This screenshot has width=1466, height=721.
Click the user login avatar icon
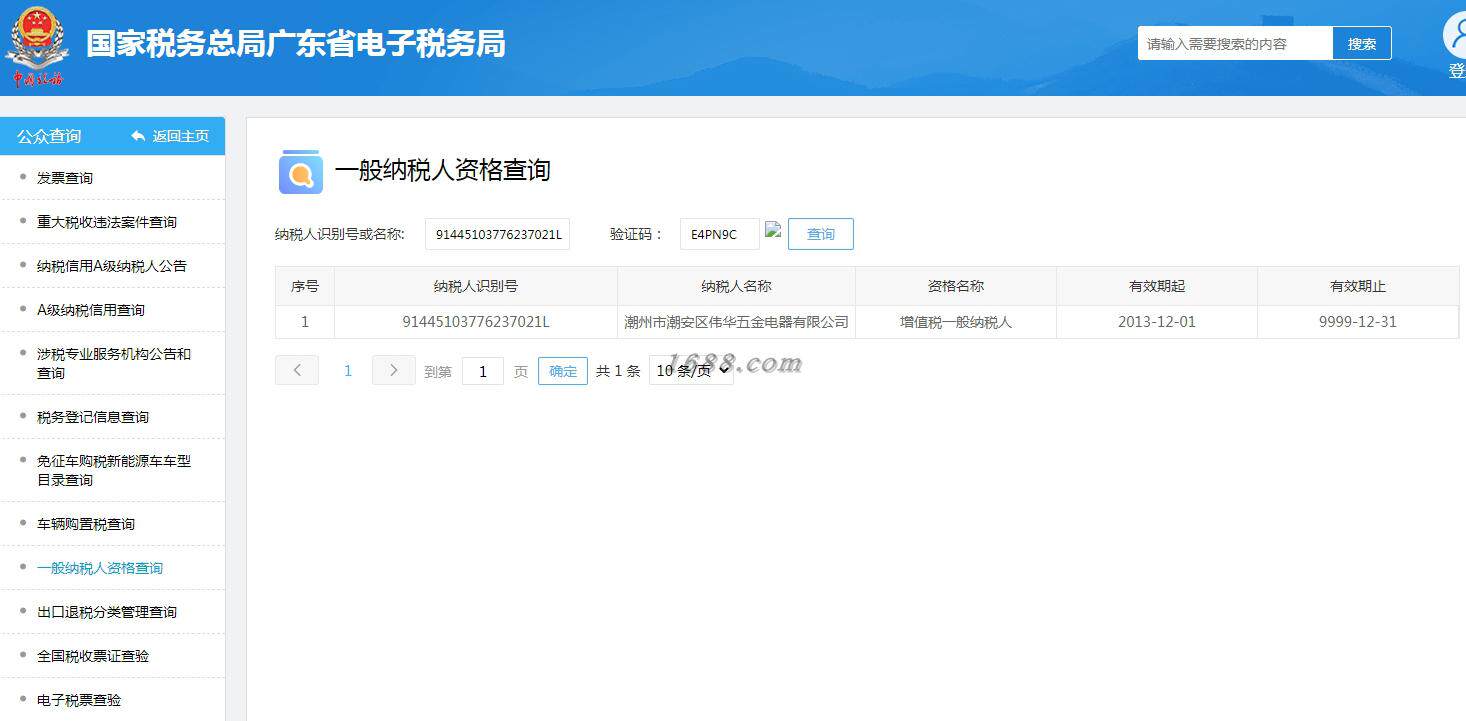coord(1456,35)
